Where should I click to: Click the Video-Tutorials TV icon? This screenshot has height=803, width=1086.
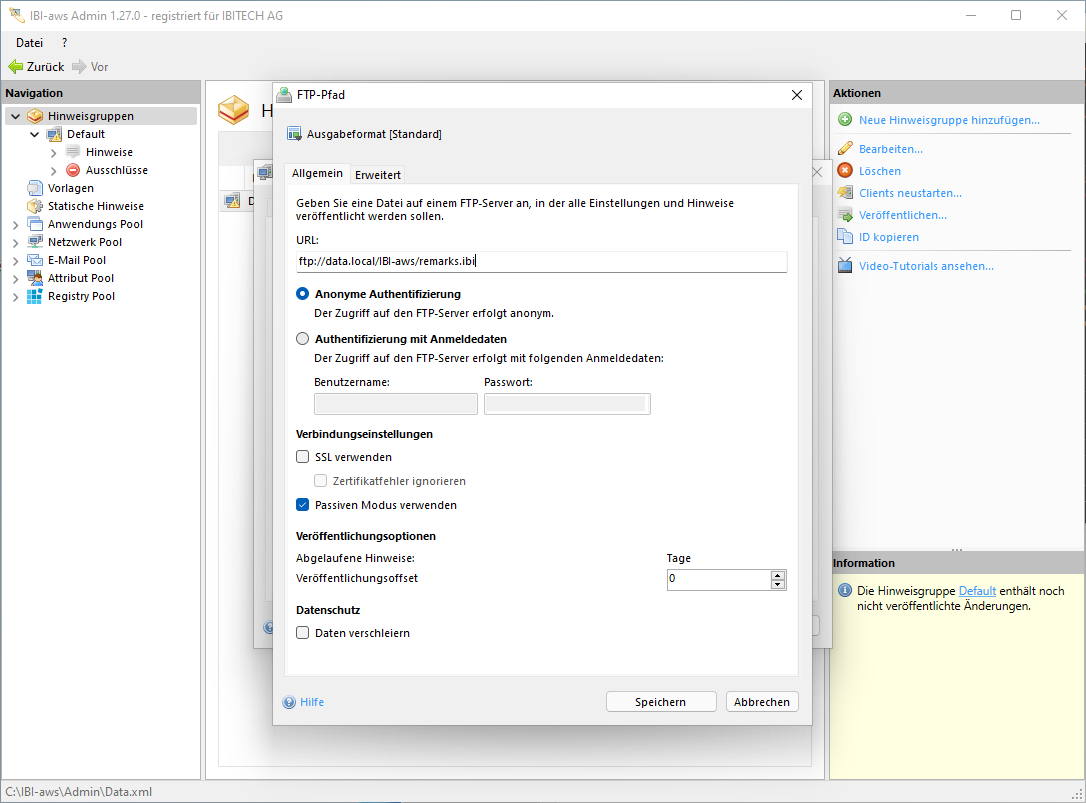click(x=845, y=266)
